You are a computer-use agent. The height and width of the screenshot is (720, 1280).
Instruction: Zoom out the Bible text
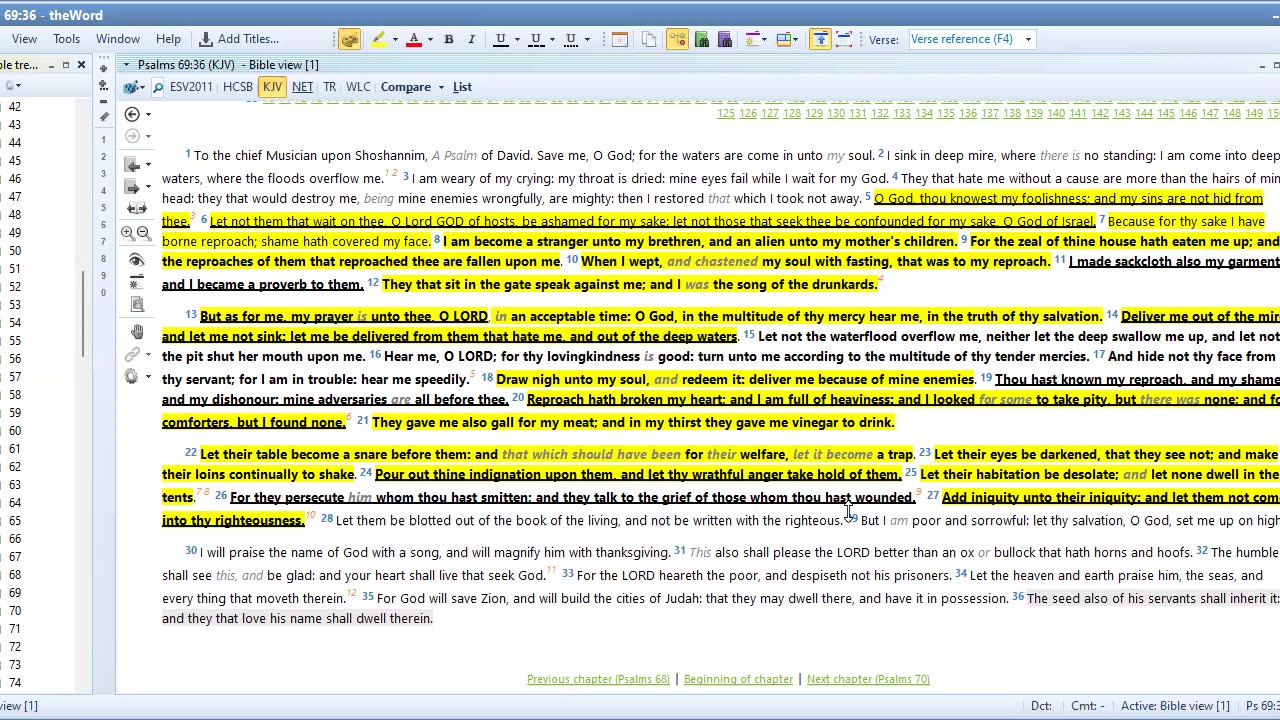tap(143, 233)
